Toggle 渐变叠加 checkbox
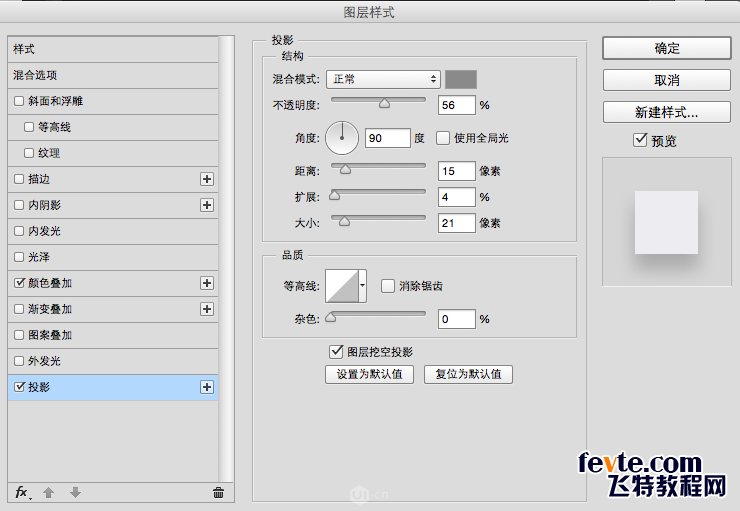 (x=19, y=309)
